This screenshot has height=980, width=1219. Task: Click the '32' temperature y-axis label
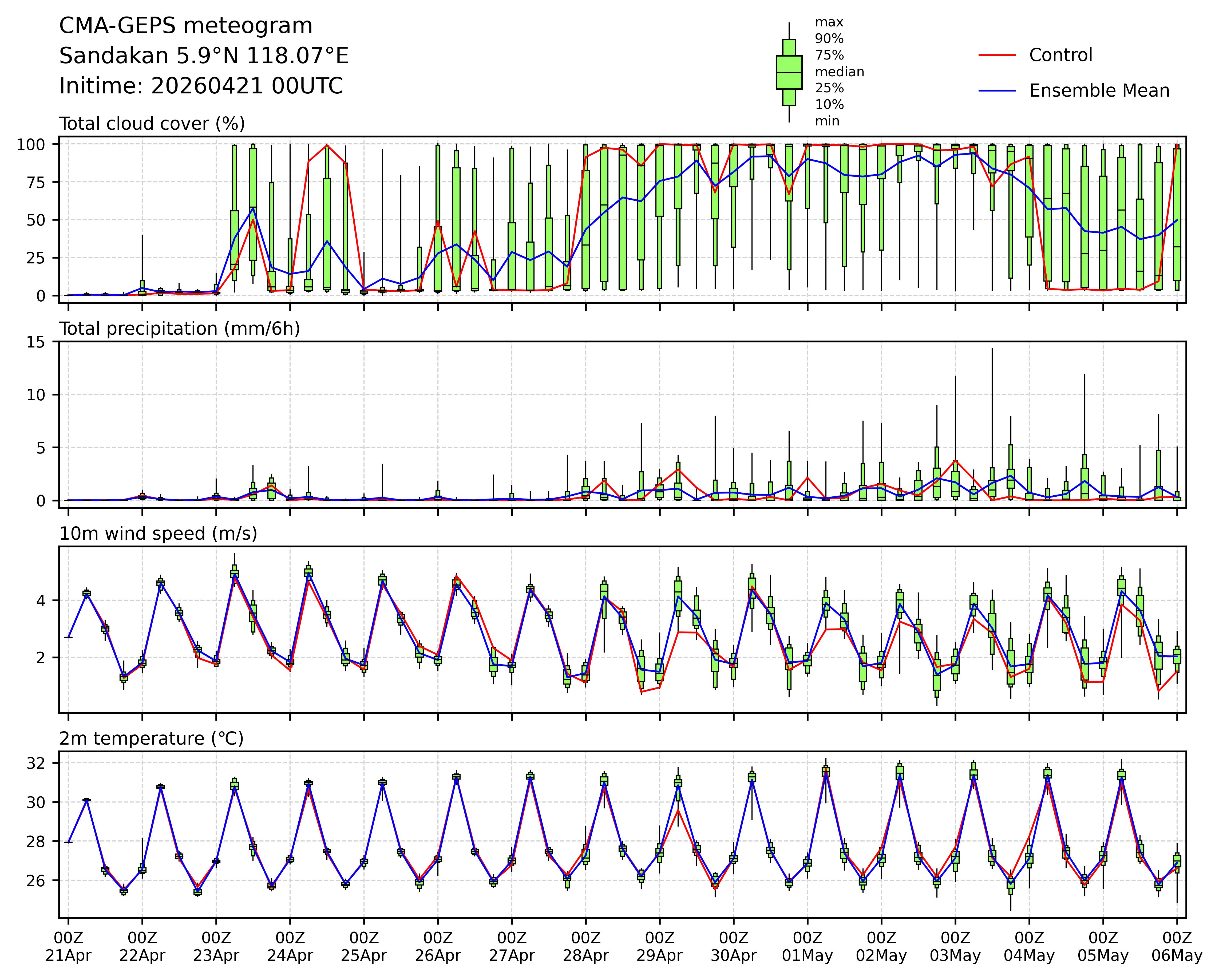(x=35, y=763)
